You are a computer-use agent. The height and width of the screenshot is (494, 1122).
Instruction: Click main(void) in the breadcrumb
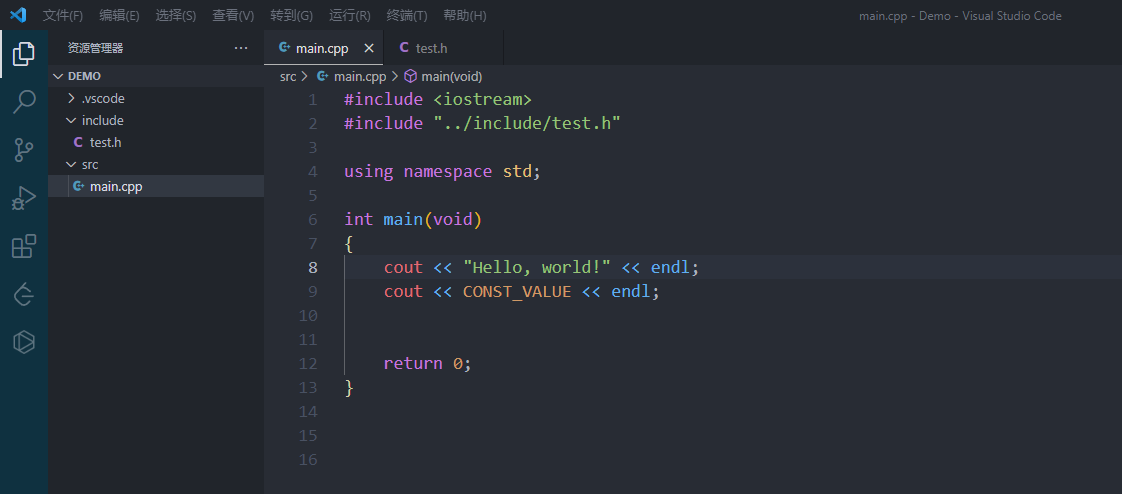[x=452, y=76]
